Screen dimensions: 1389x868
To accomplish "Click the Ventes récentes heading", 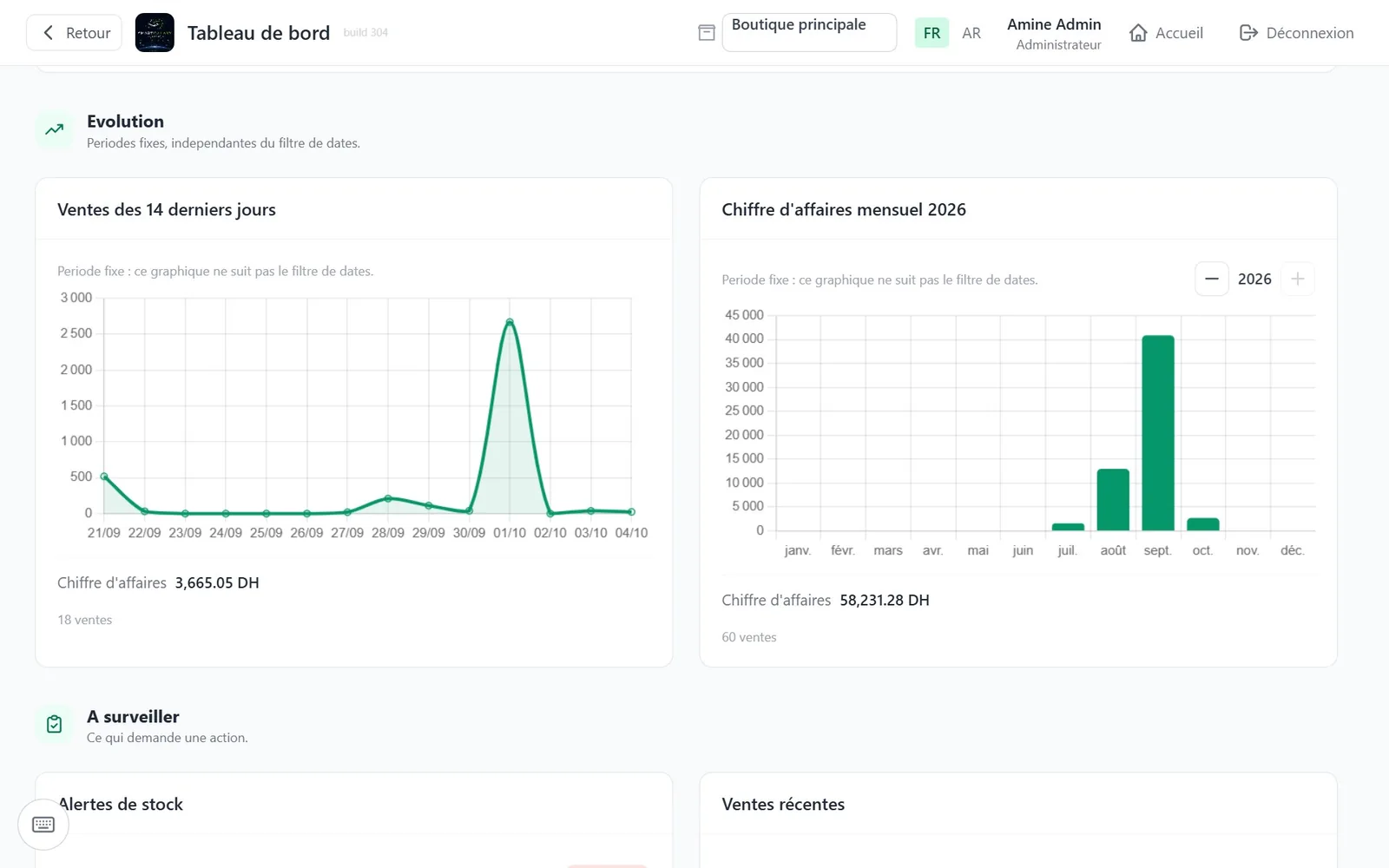I will point(783,804).
